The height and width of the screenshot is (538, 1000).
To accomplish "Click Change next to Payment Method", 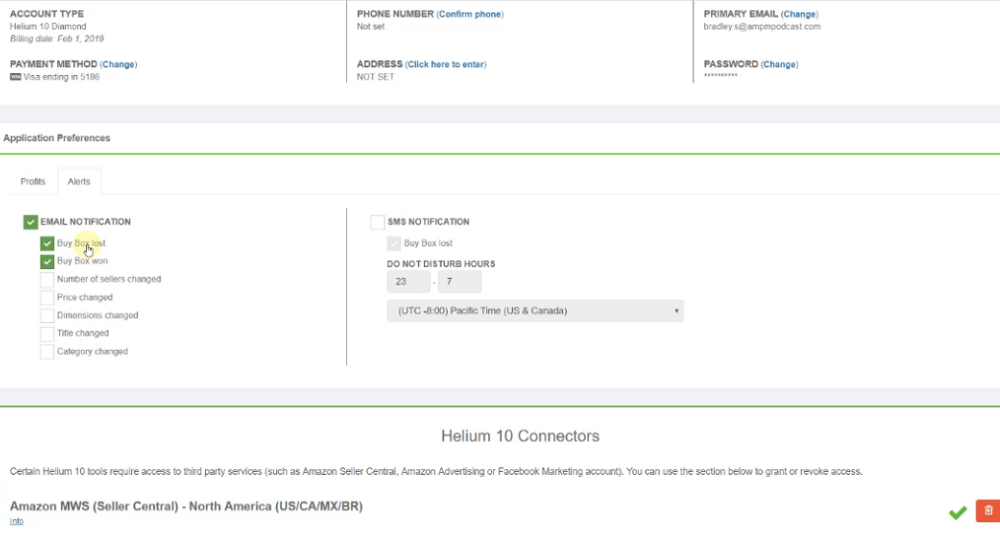I will (118, 64).
